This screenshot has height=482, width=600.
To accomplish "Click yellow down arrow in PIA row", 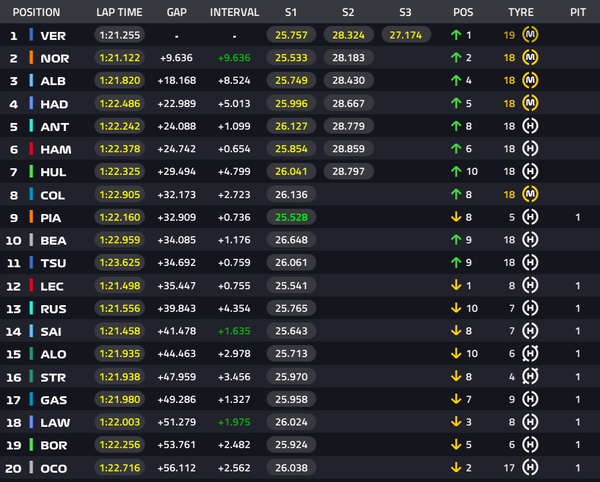I will (x=456, y=217).
